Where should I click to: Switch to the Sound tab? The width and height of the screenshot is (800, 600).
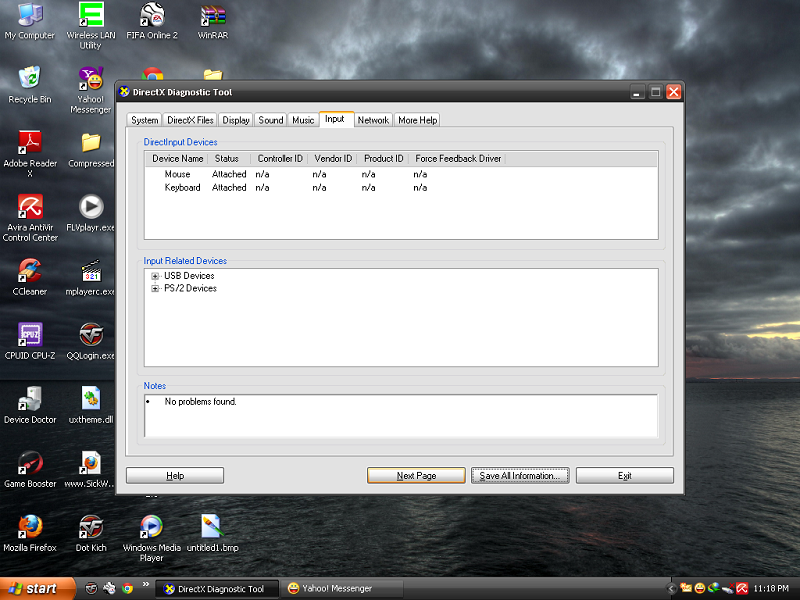[270, 120]
